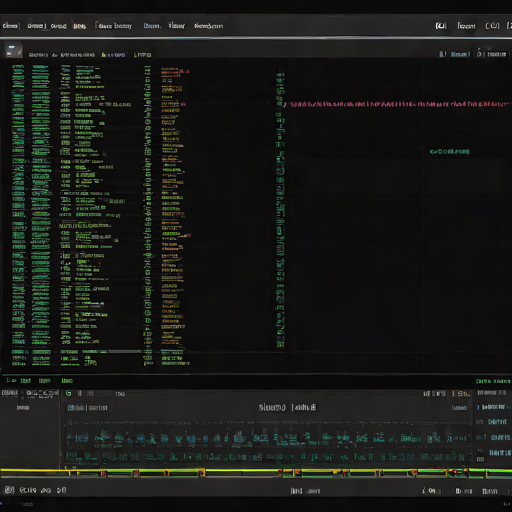Open the bracketed dropdown in the top menu bar

114,26
